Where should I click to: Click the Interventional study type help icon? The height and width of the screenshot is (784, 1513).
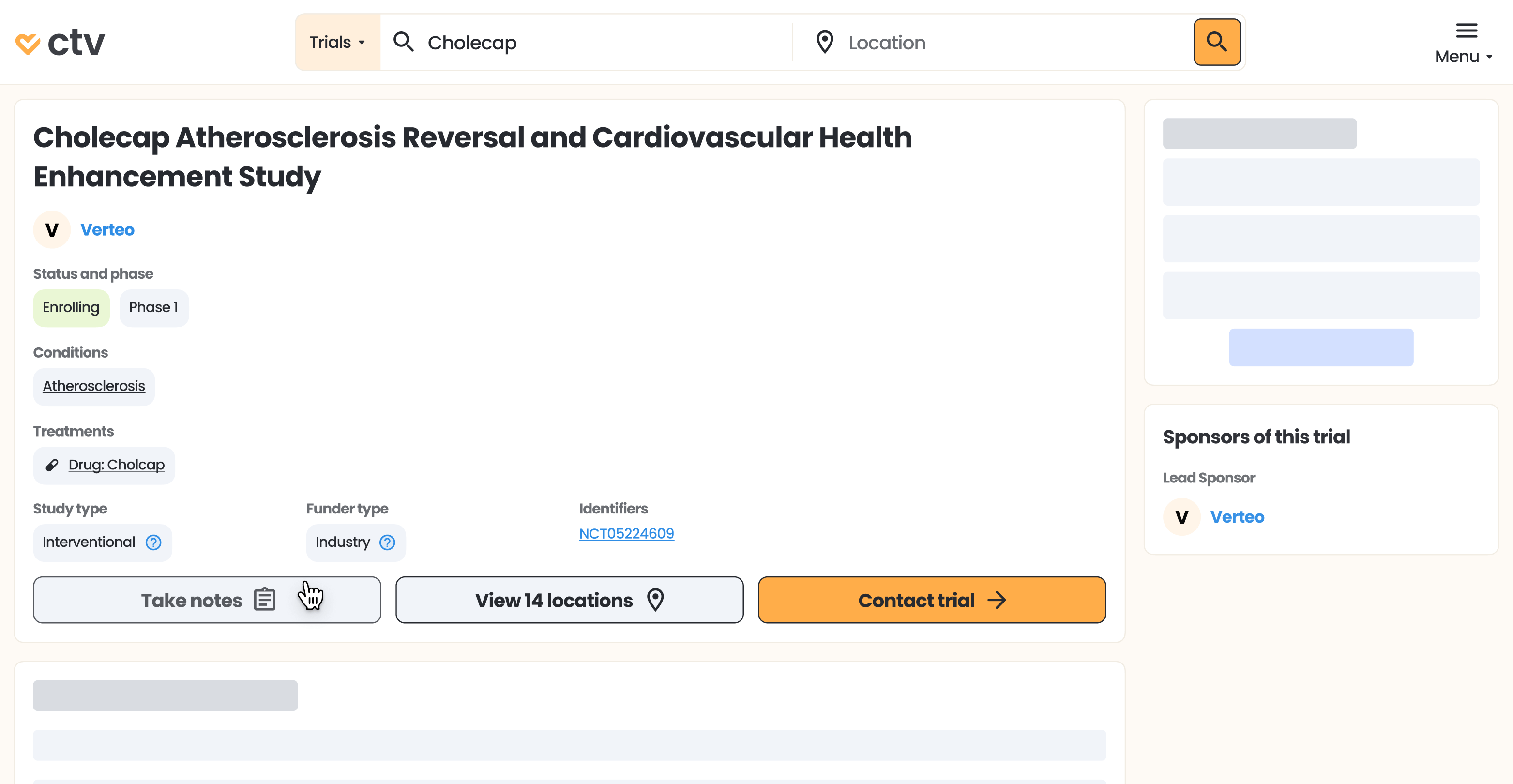tap(153, 543)
